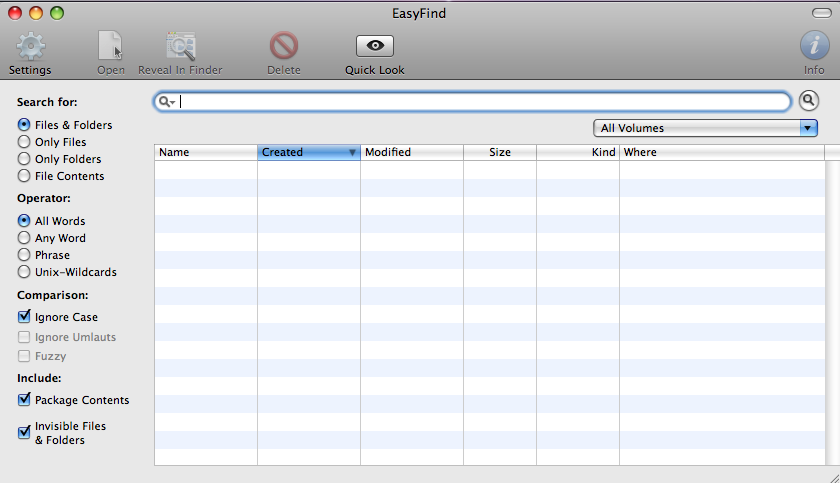Sort results by the Name column
840x483 pixels.
pyautogui.click(x=205, y=152)
